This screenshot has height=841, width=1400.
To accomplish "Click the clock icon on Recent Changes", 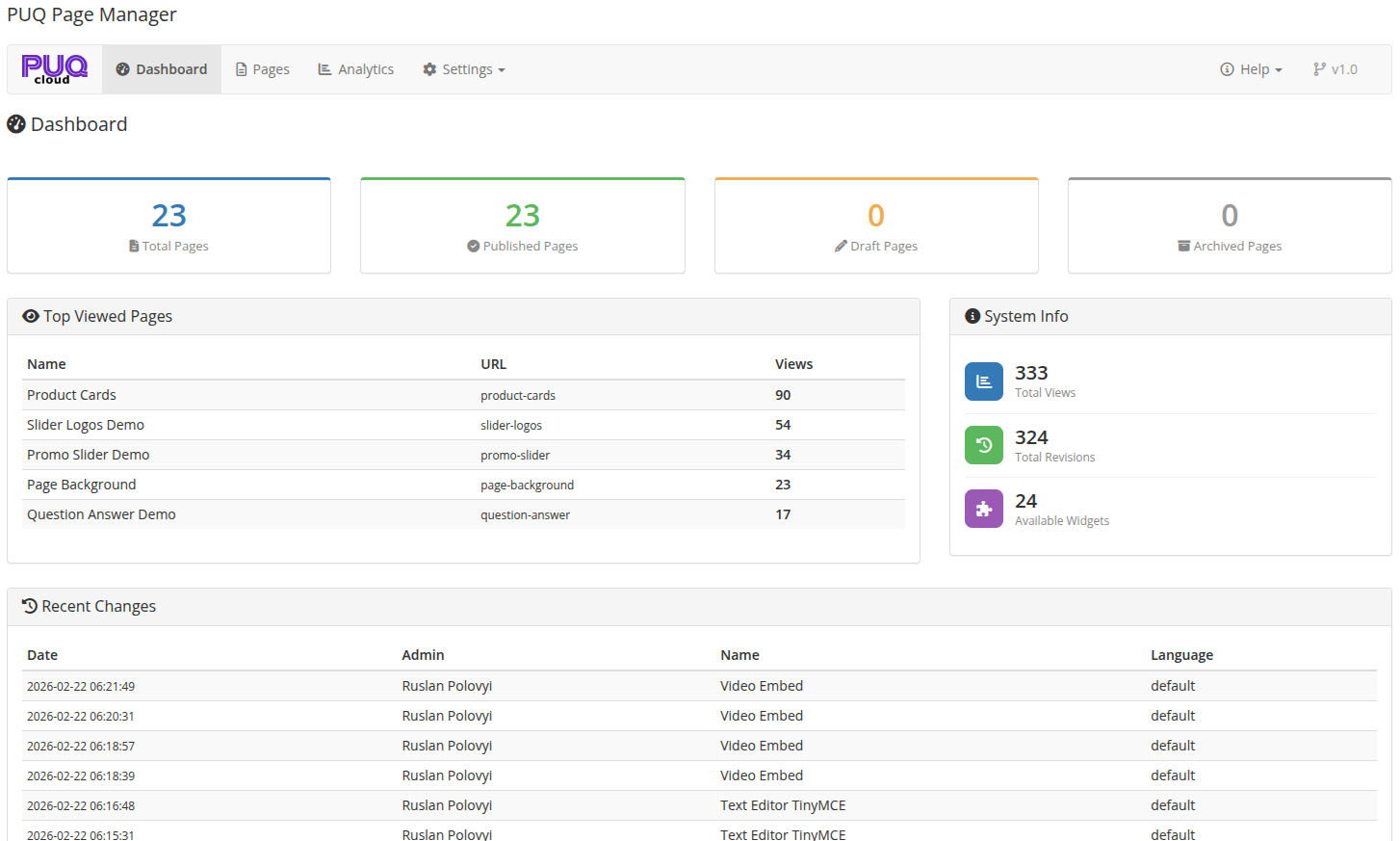I will pos(29,606).
